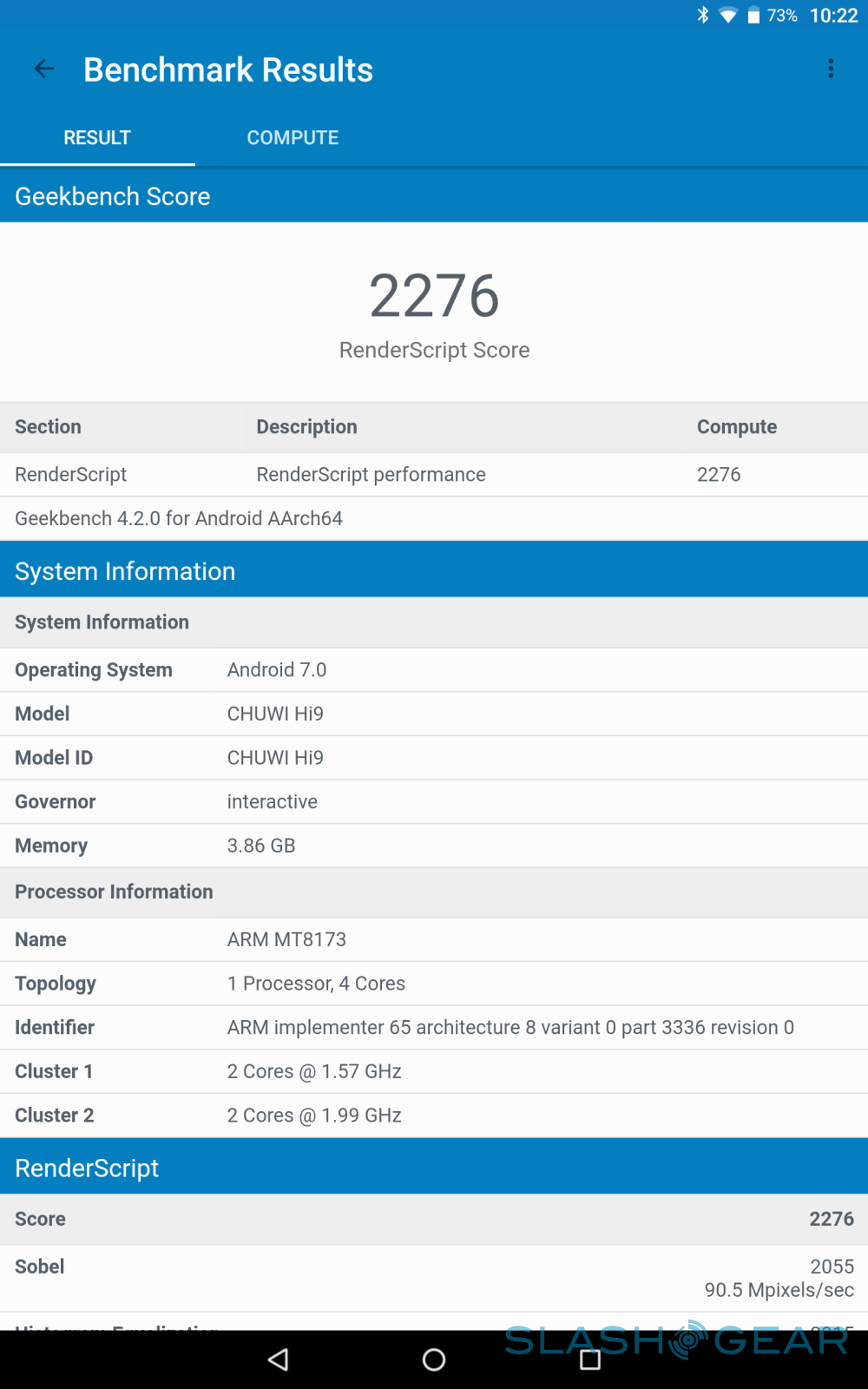Tap the Cluster 2 cores row

434,1116
